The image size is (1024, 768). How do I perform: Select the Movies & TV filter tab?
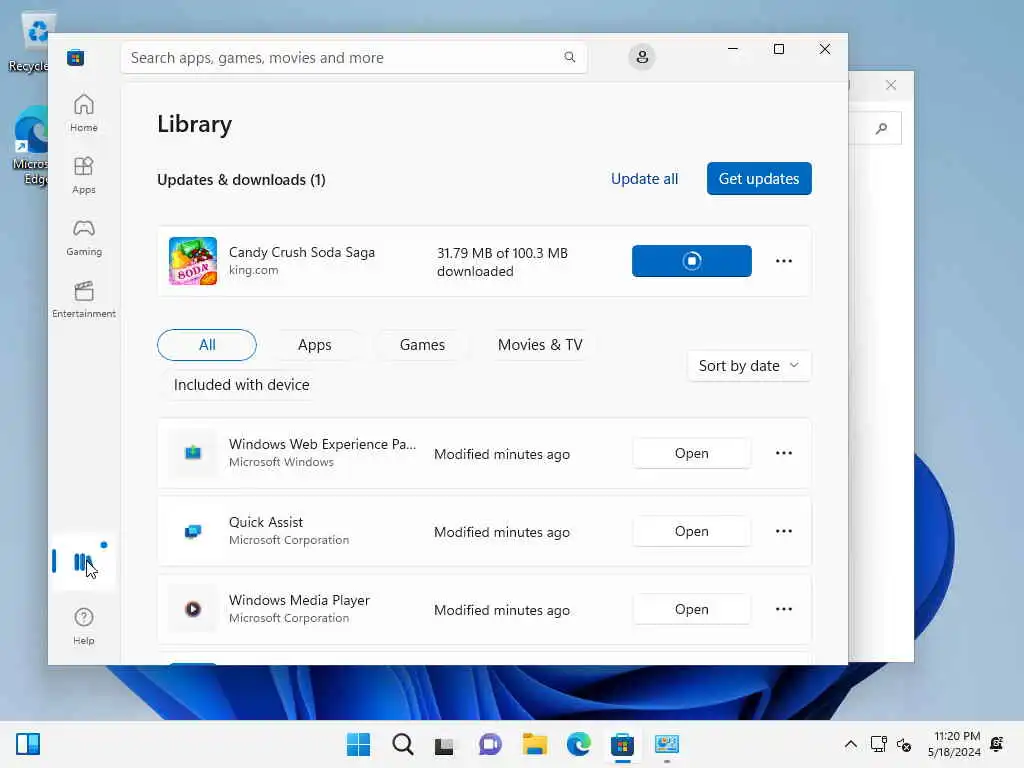point(540,345)
